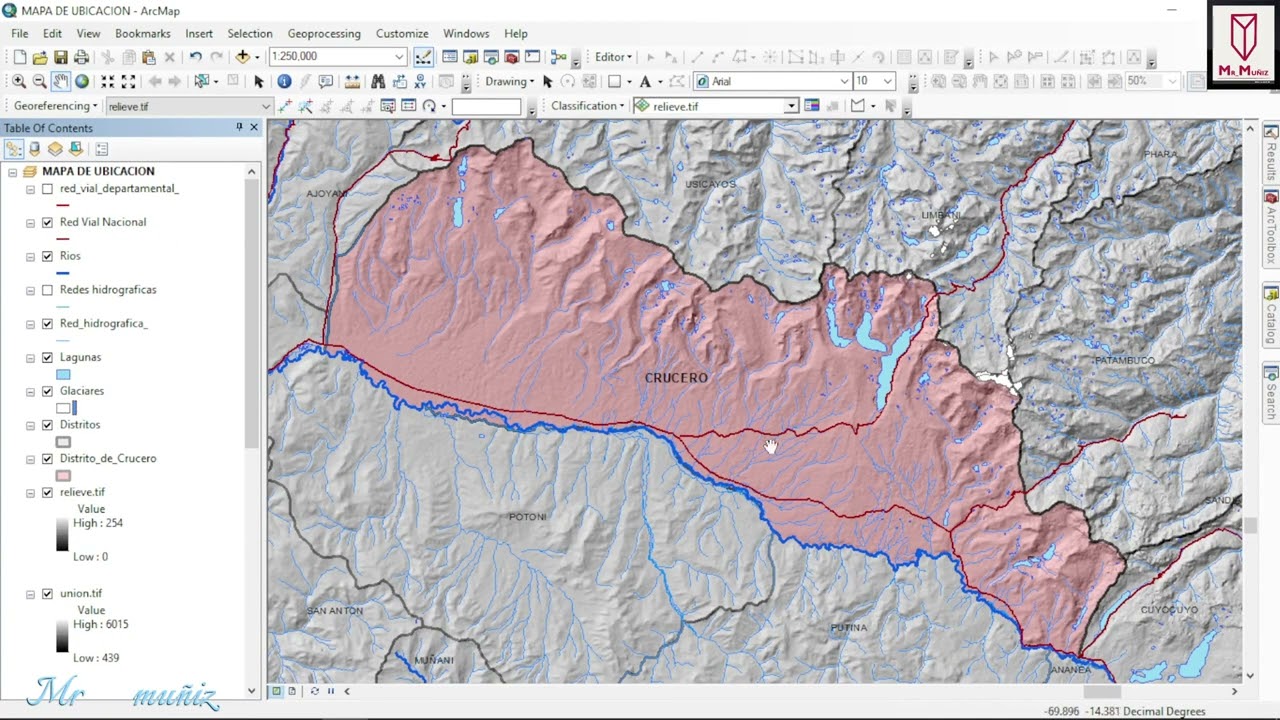
Task: Toggle the Rios layer visibility
Action: [x=47, y=256]
